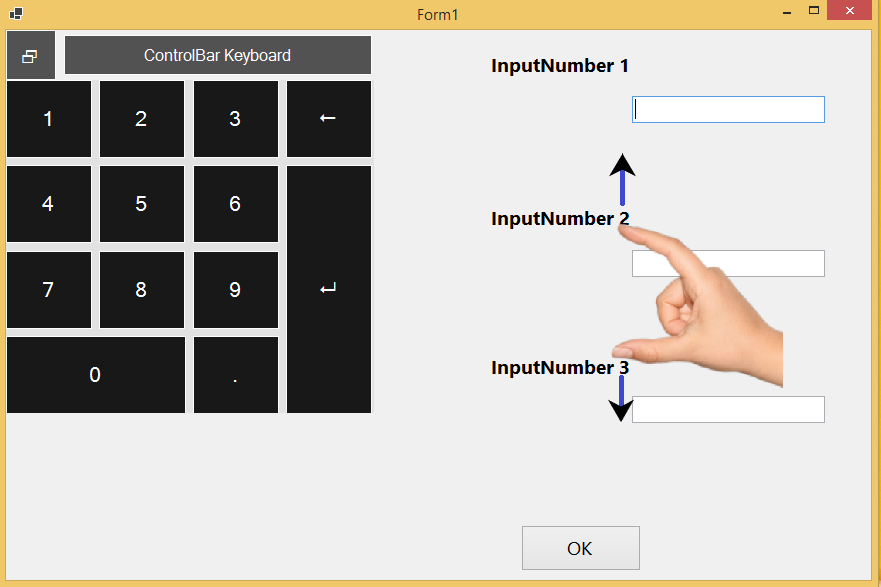The width and height of the screenshot is (881, 587).
Task: Click the Form1 app icon in title bar
Action: (x=16, y=14)
